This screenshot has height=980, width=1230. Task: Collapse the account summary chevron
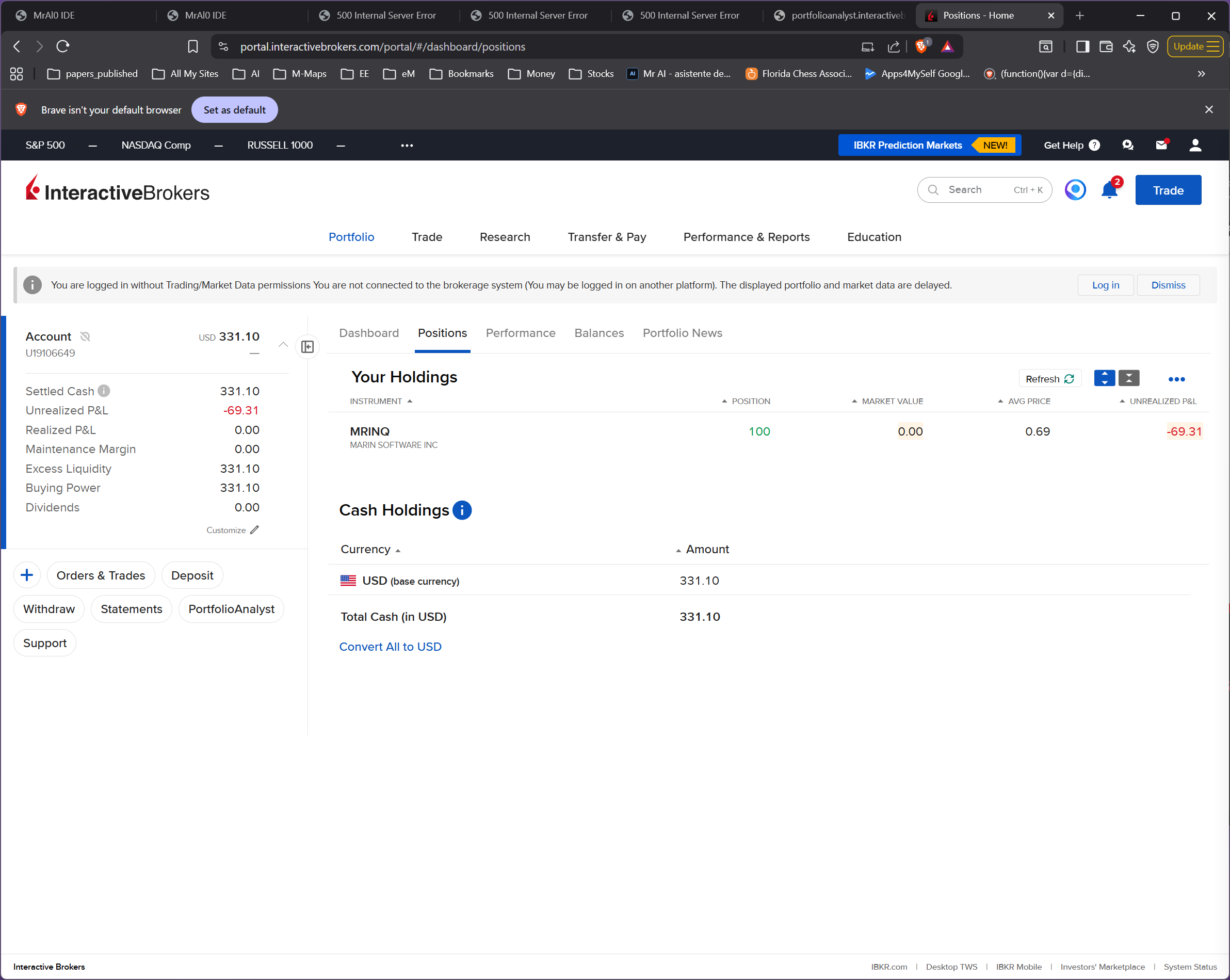coord(283,344)
